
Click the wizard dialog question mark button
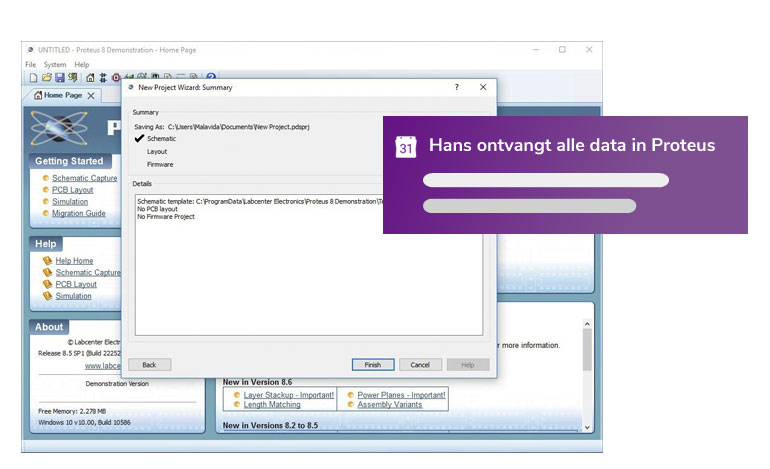[x=457, y=87]
